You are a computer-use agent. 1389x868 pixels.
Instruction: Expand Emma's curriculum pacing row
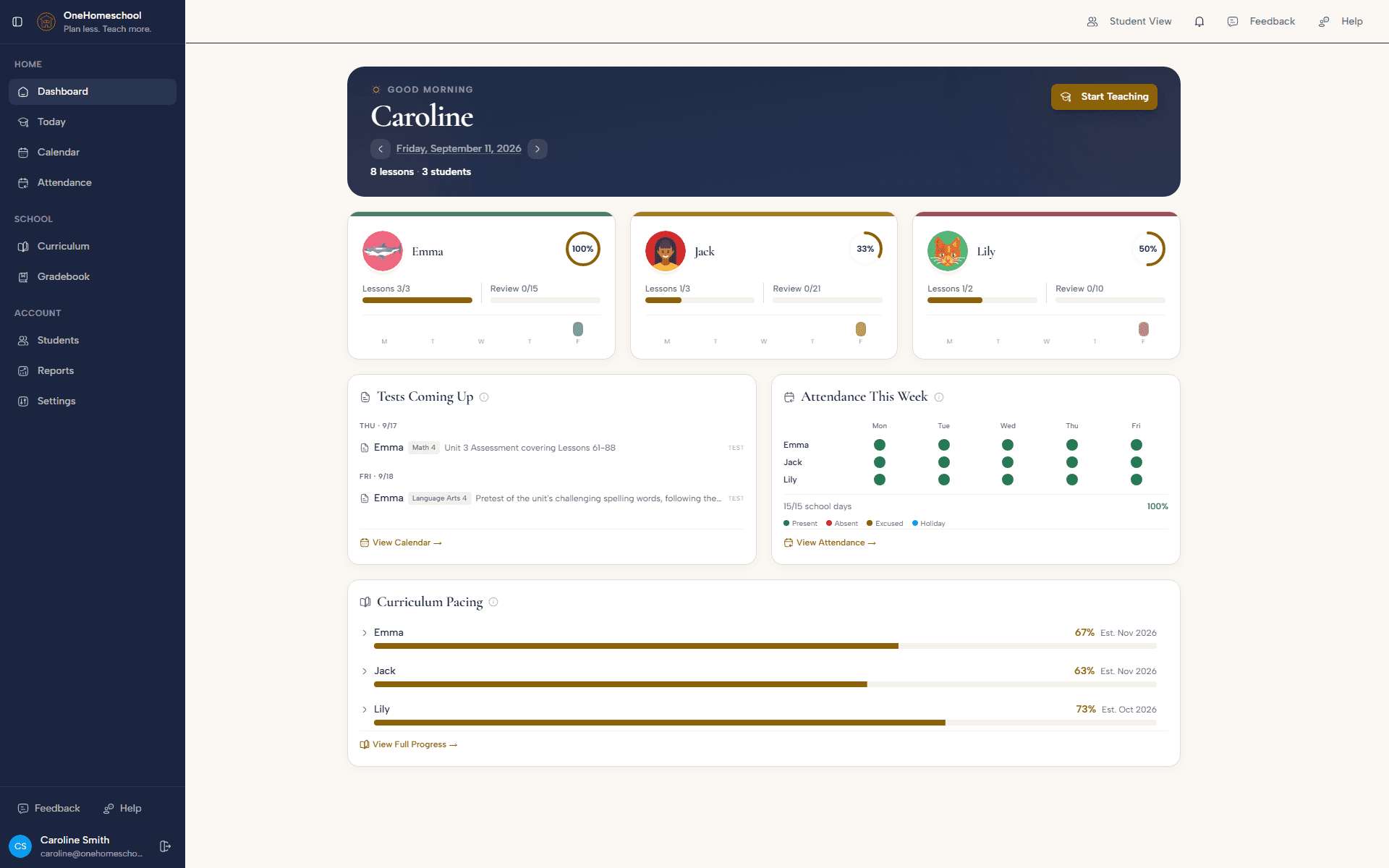tap(365, 633)
